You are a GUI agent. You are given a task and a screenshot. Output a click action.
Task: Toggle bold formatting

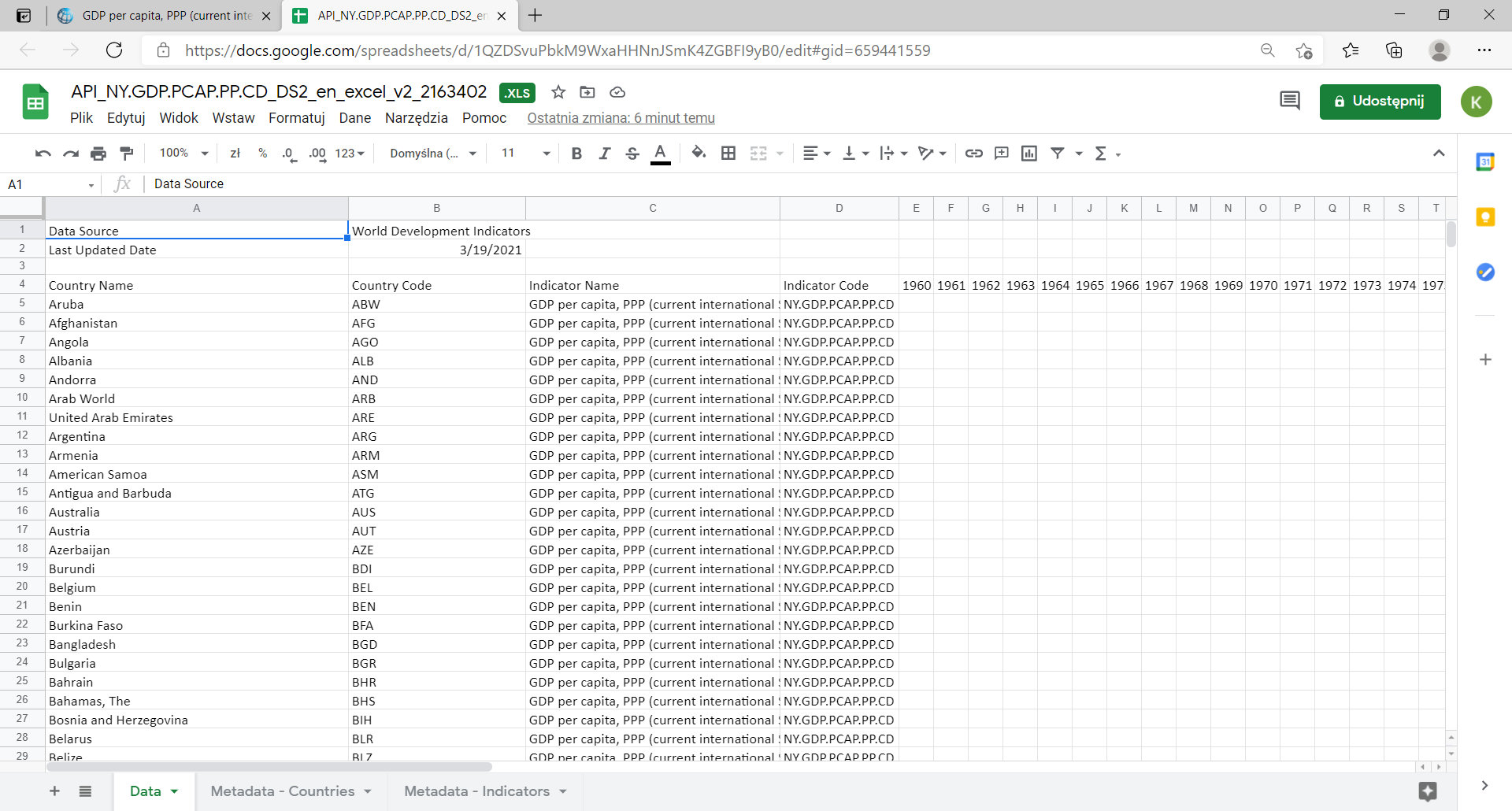(576, 154)
